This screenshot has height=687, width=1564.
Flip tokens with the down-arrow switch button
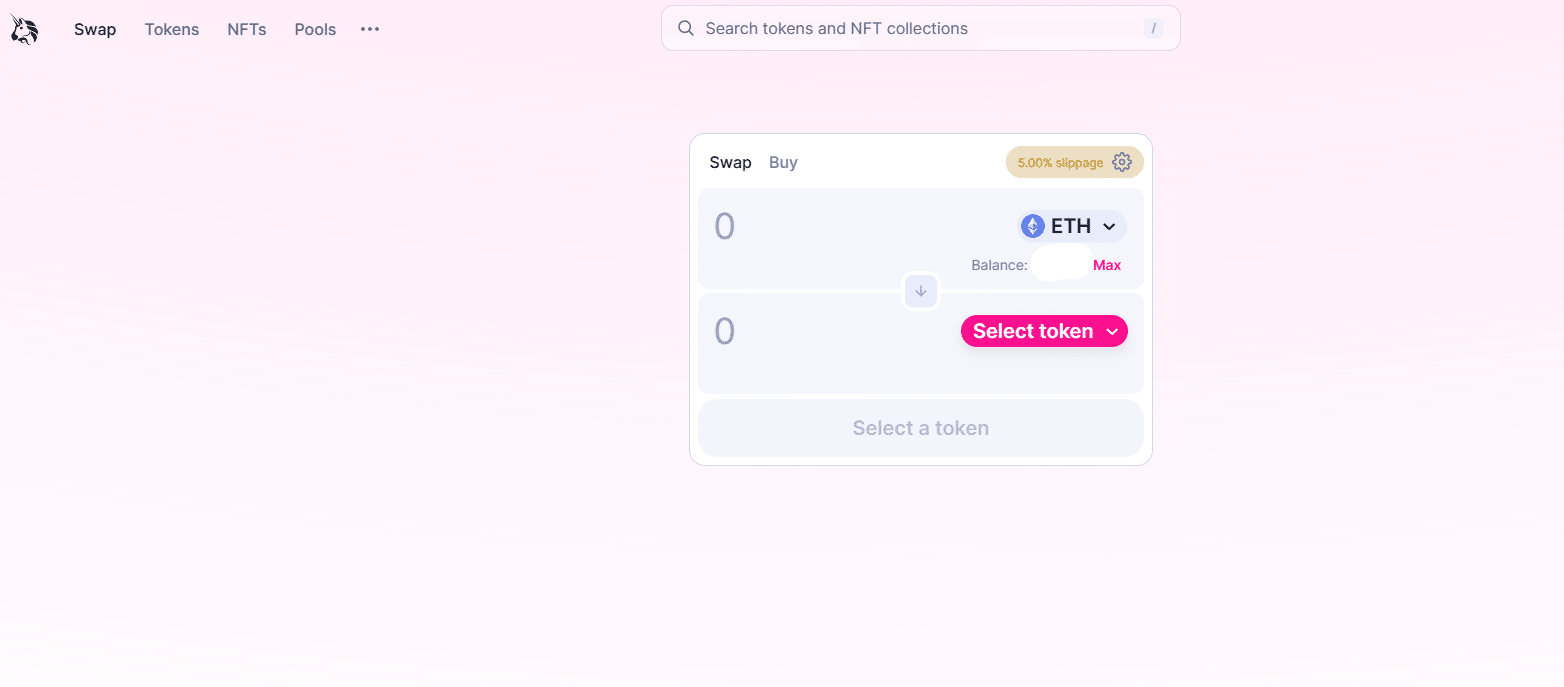(x=921, y=291)
